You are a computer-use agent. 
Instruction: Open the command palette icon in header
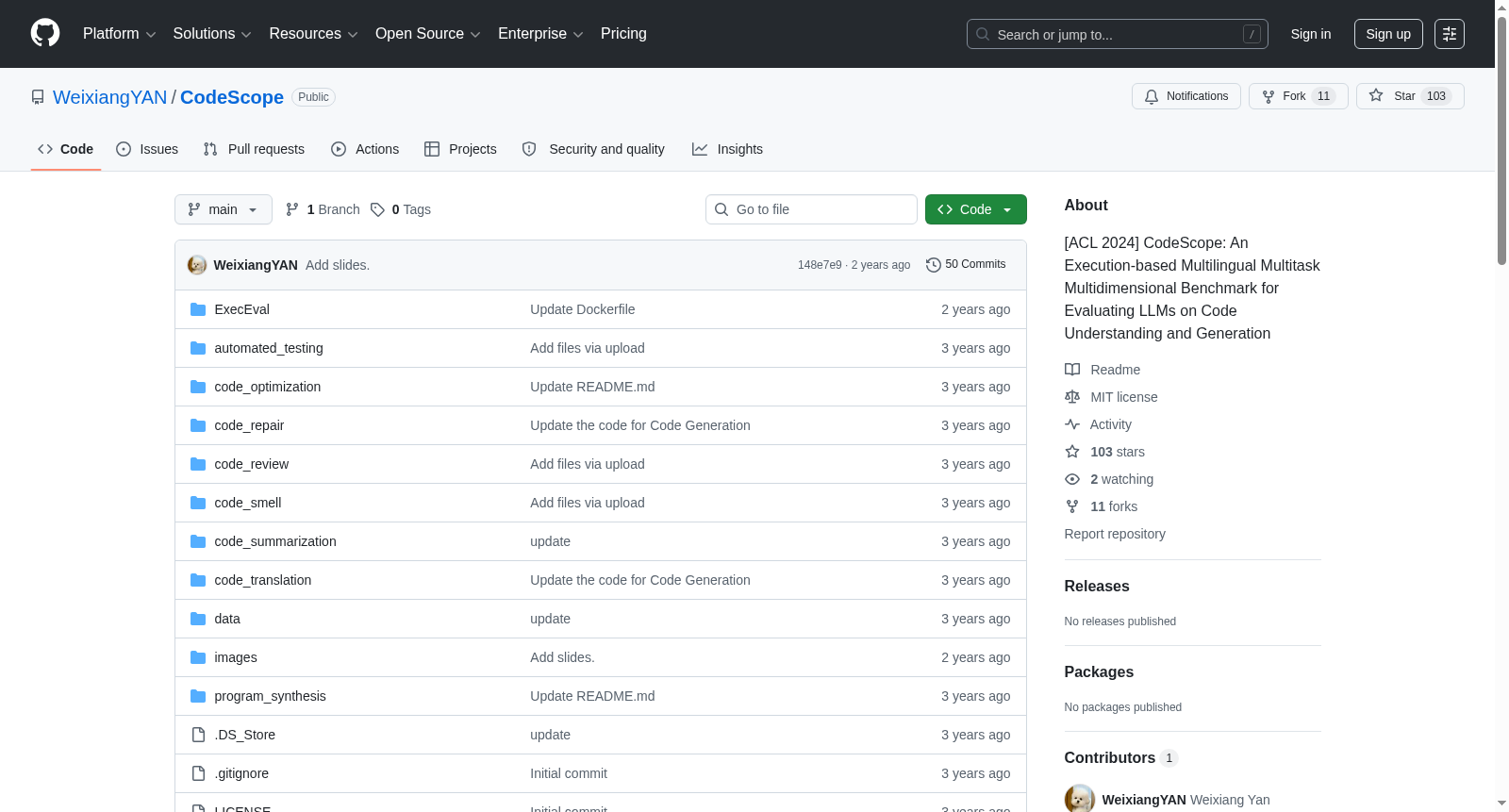tap(1449, 34)
